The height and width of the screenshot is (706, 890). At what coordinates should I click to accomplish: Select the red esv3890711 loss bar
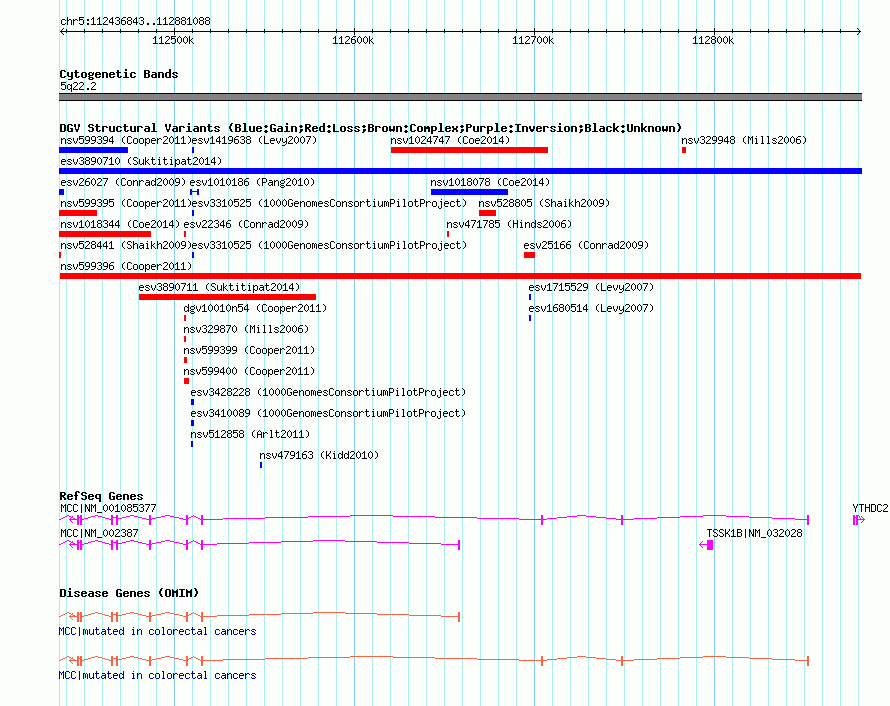pos(227,297)
